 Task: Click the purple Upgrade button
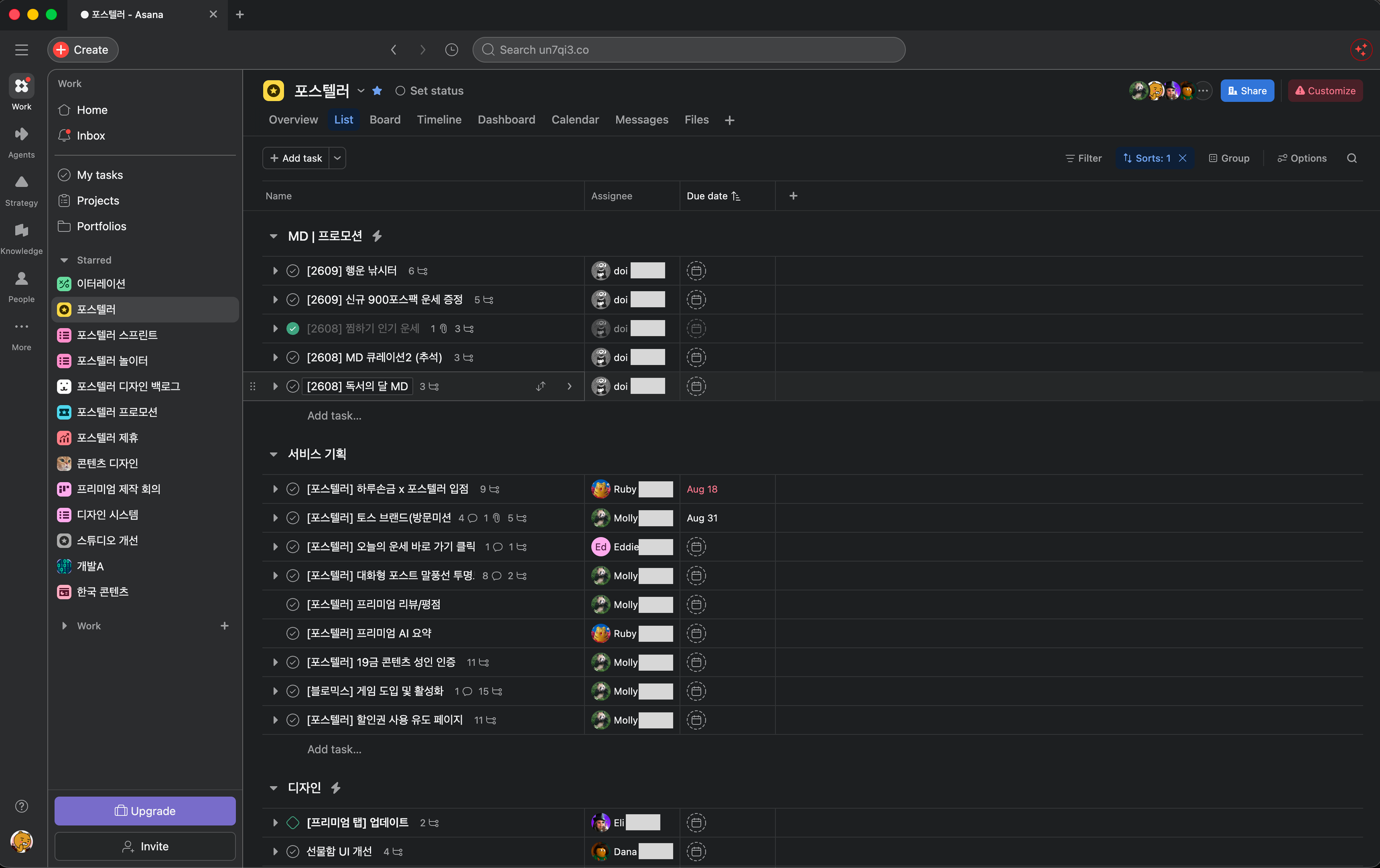pyautogui.click(x=145, y=811)
